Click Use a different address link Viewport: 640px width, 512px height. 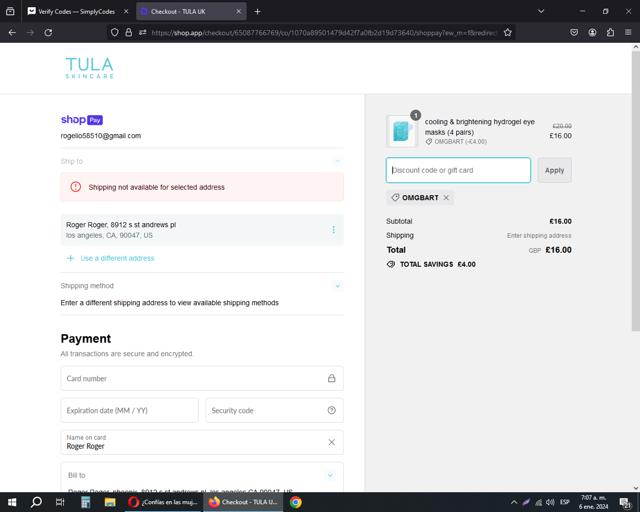[117, 258]
